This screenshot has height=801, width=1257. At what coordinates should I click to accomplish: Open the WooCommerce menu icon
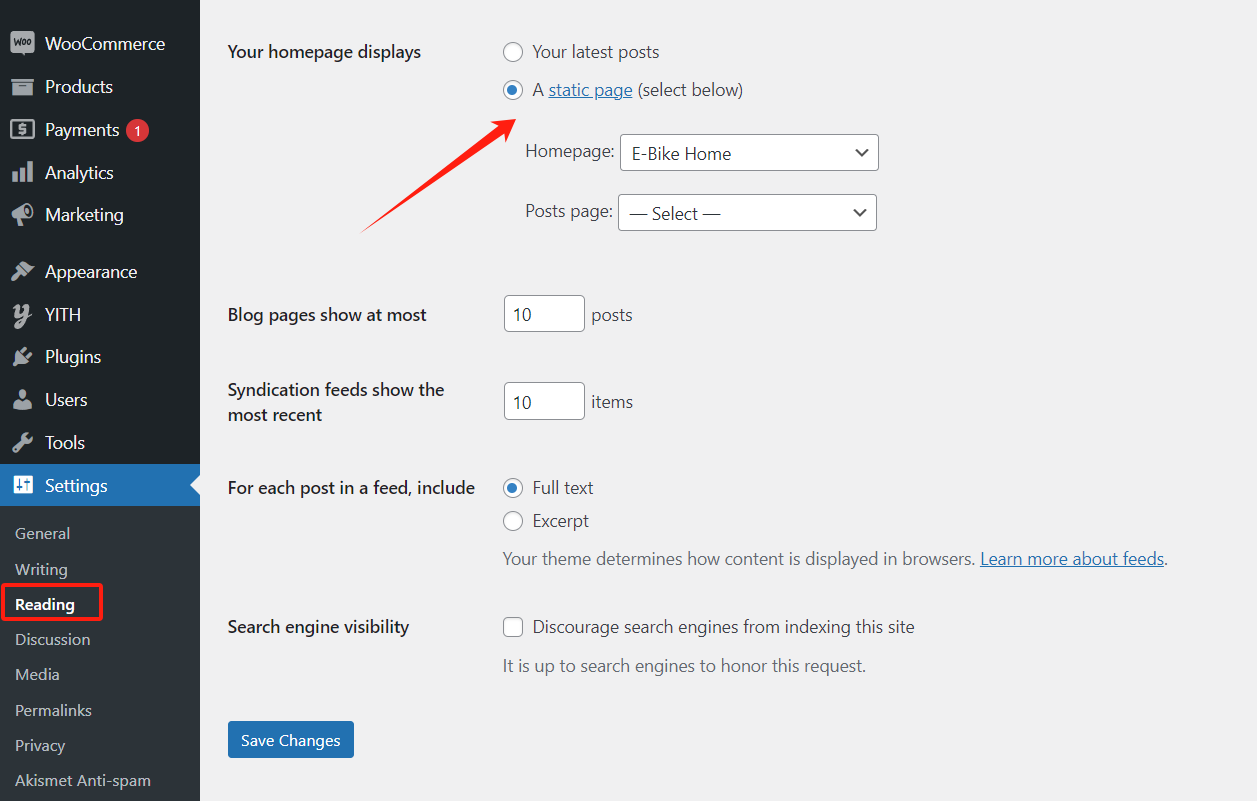point(24,43)
